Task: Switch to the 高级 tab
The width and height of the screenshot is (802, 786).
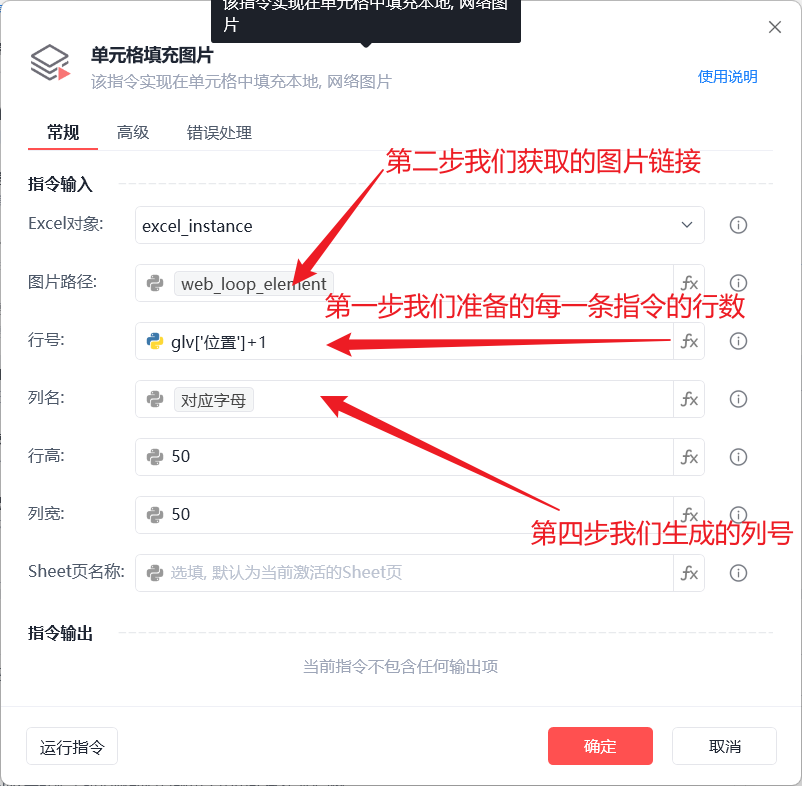Action: (133, 132)
